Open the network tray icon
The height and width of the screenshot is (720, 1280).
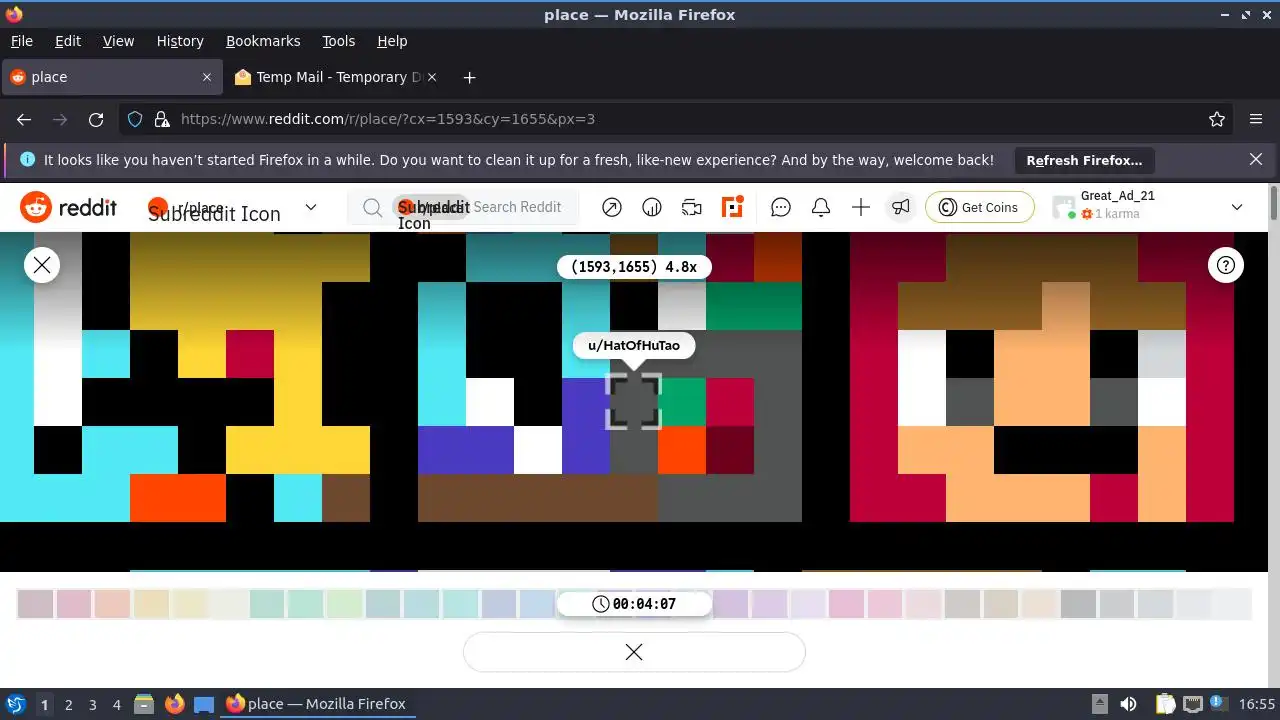point(1192,704)
